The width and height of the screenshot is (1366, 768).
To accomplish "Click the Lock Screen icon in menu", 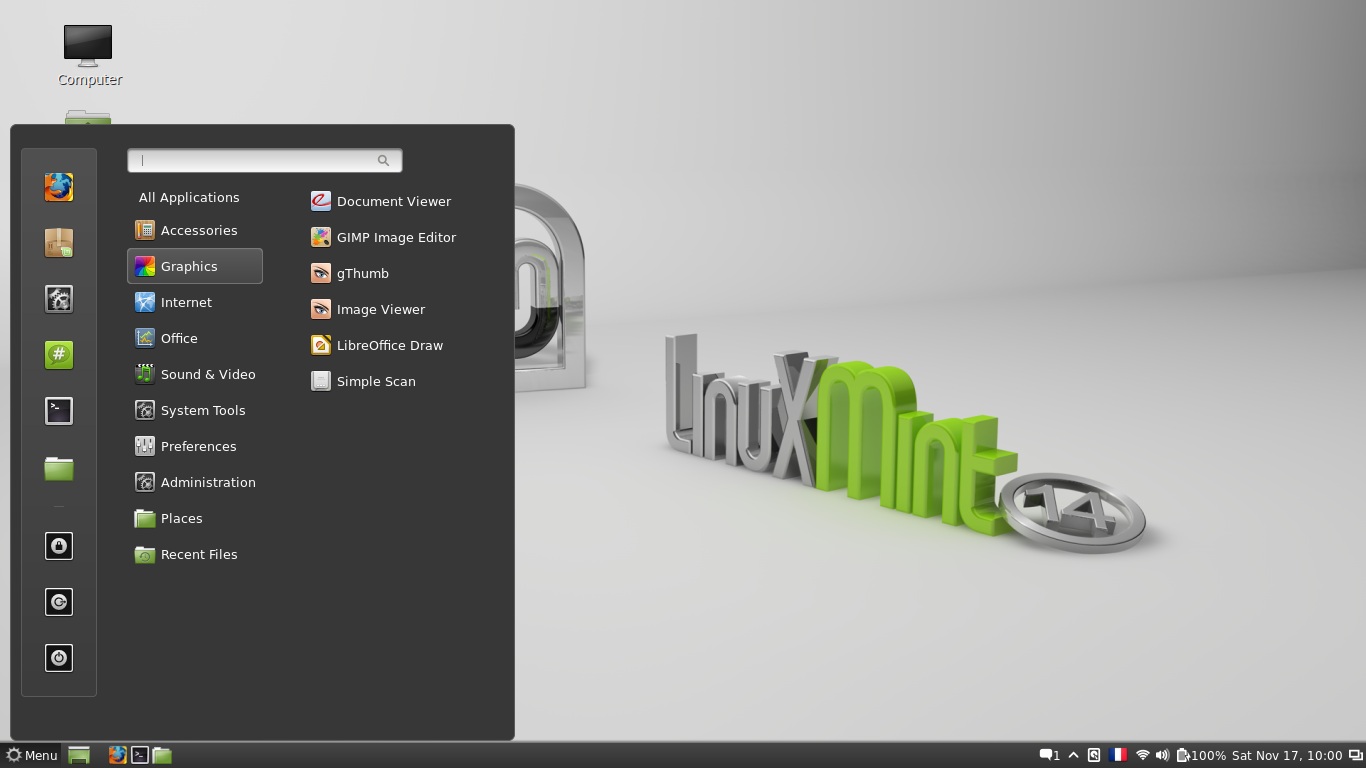I will (59, 546).
